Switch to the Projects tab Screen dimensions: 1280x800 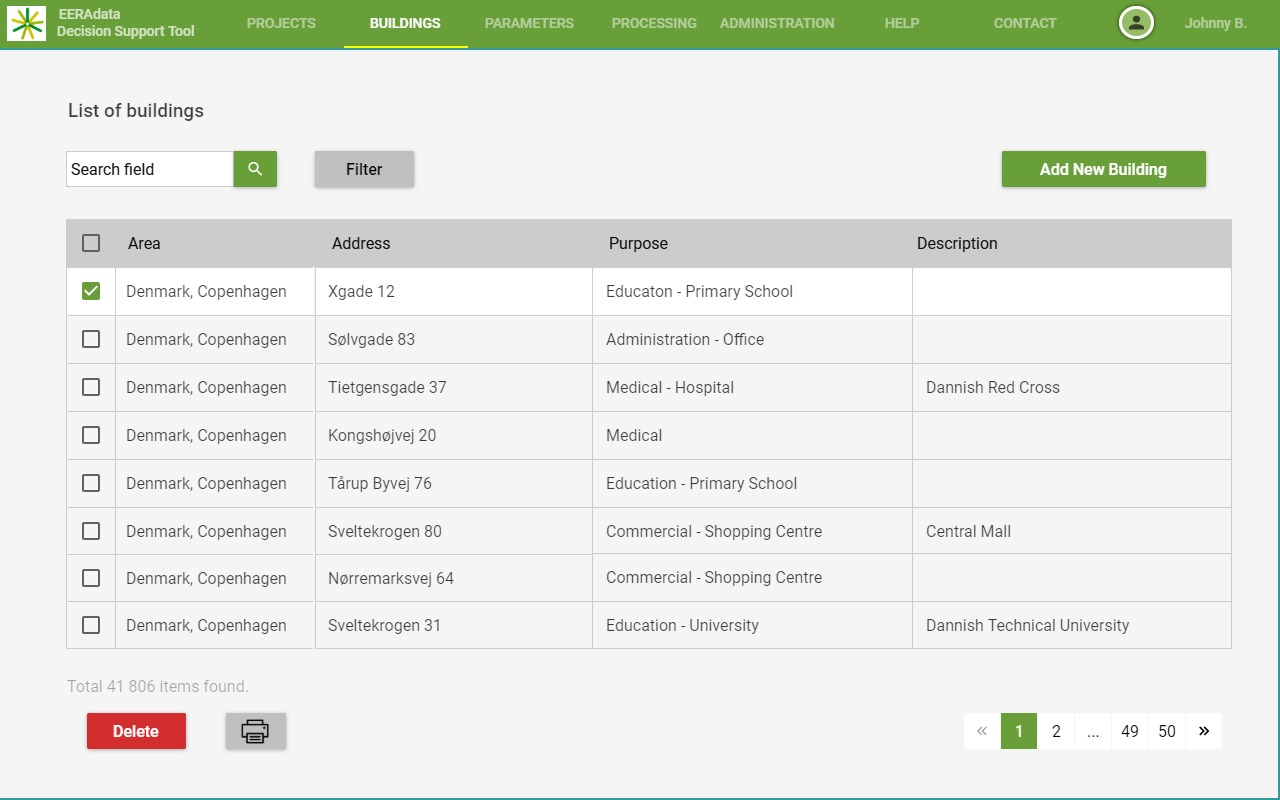(x=281, y=23)
